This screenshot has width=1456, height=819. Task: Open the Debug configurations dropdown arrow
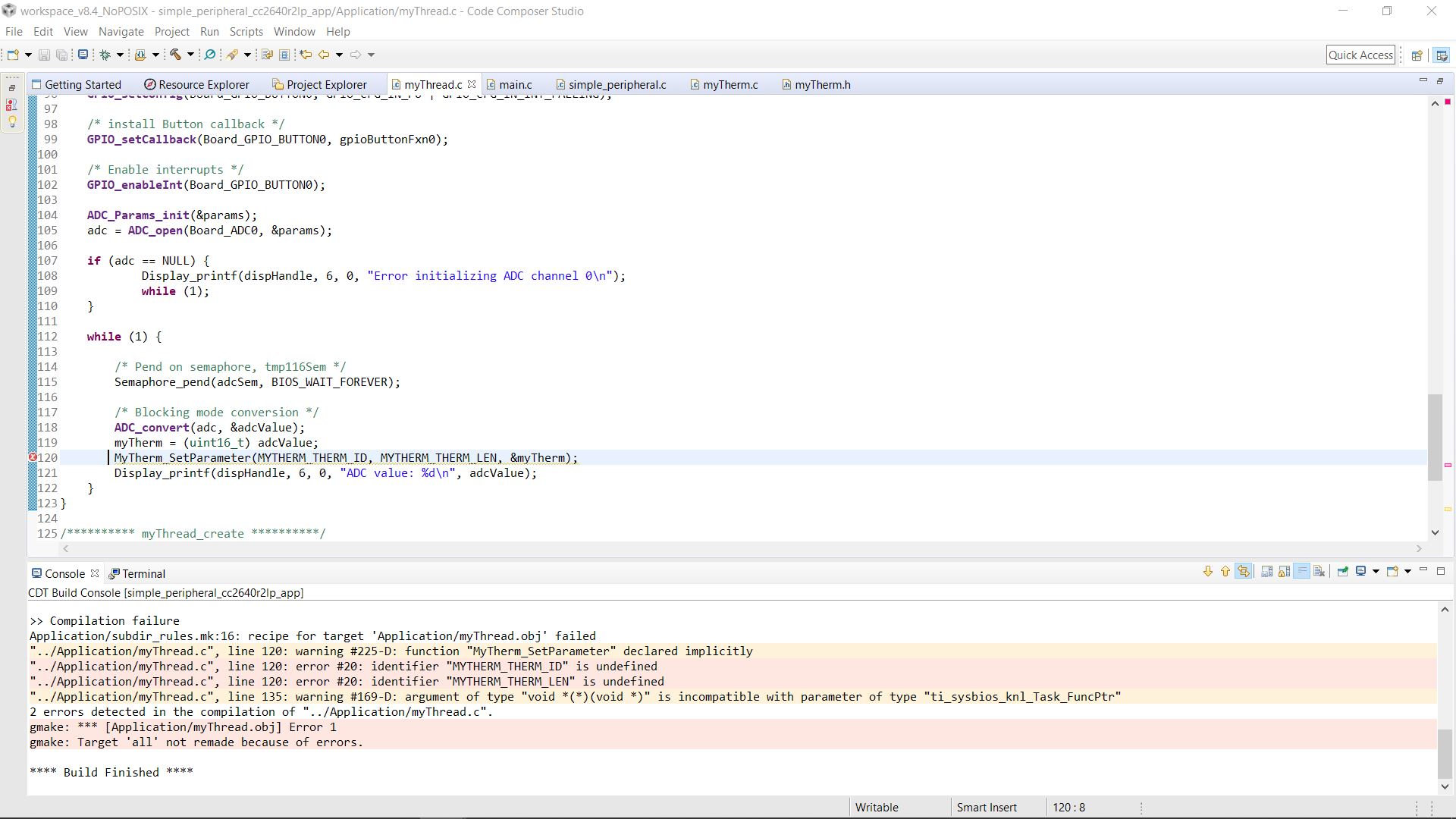click(x=120, y=54)
